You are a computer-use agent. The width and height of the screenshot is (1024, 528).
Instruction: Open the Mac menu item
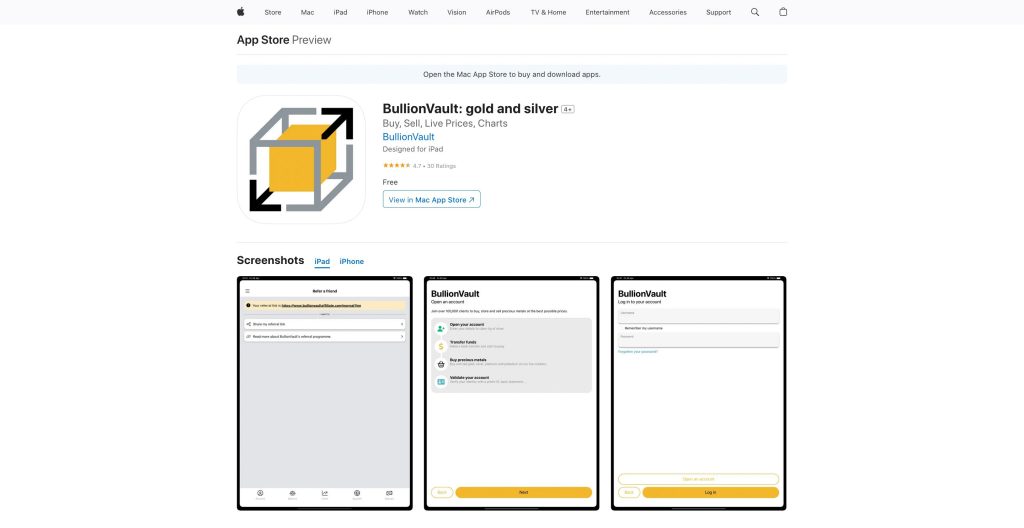point(307,12)
